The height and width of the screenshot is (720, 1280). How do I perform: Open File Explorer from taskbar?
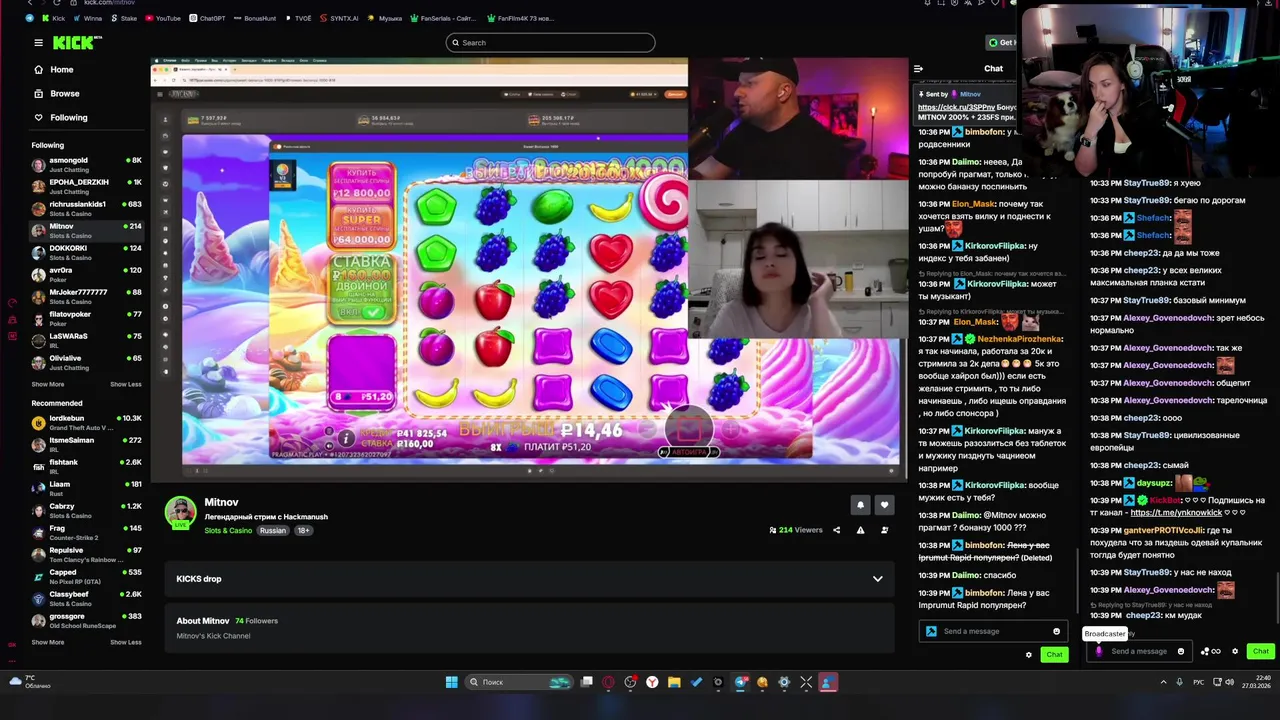tap(674, 682)
